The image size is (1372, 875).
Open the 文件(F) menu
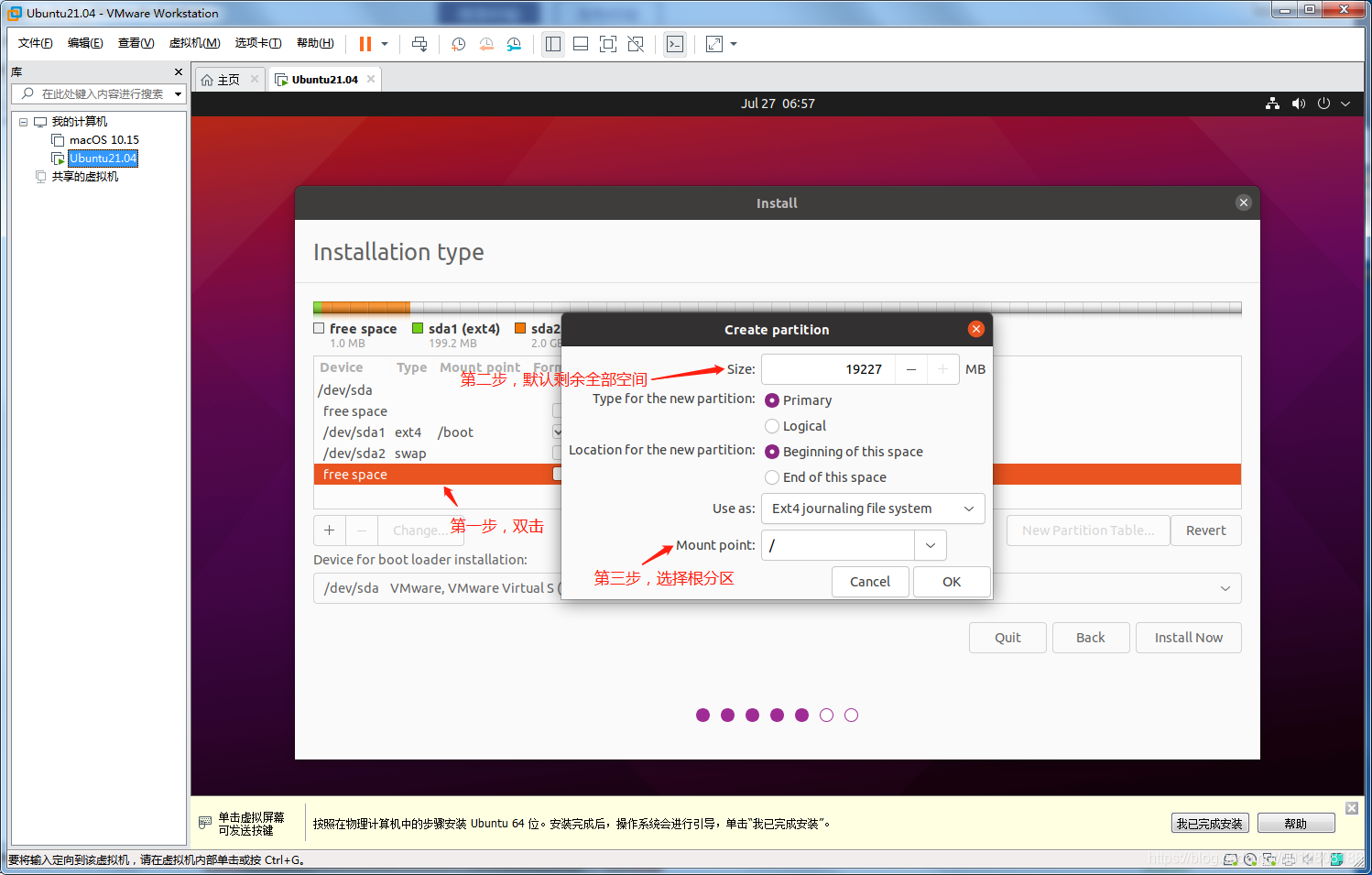coord(36,43)
